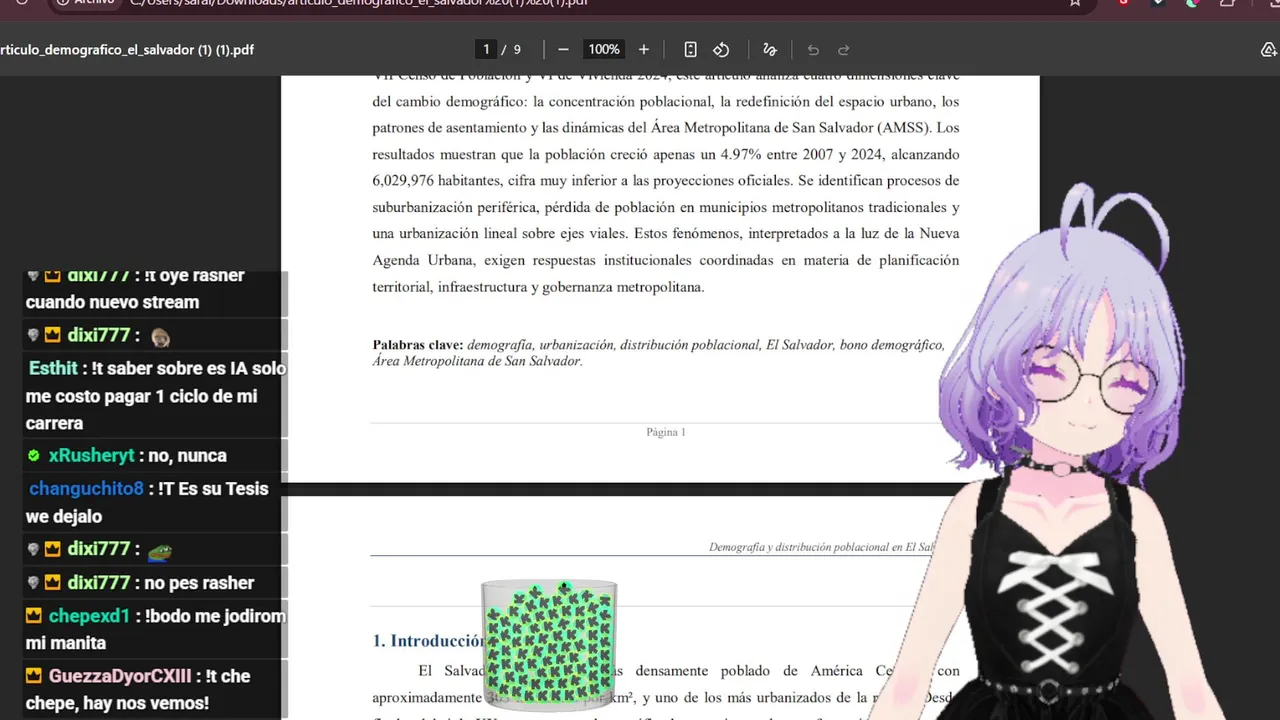Click the 'Palabras clave:' label
1280x720 pixels.
[418, 345]
